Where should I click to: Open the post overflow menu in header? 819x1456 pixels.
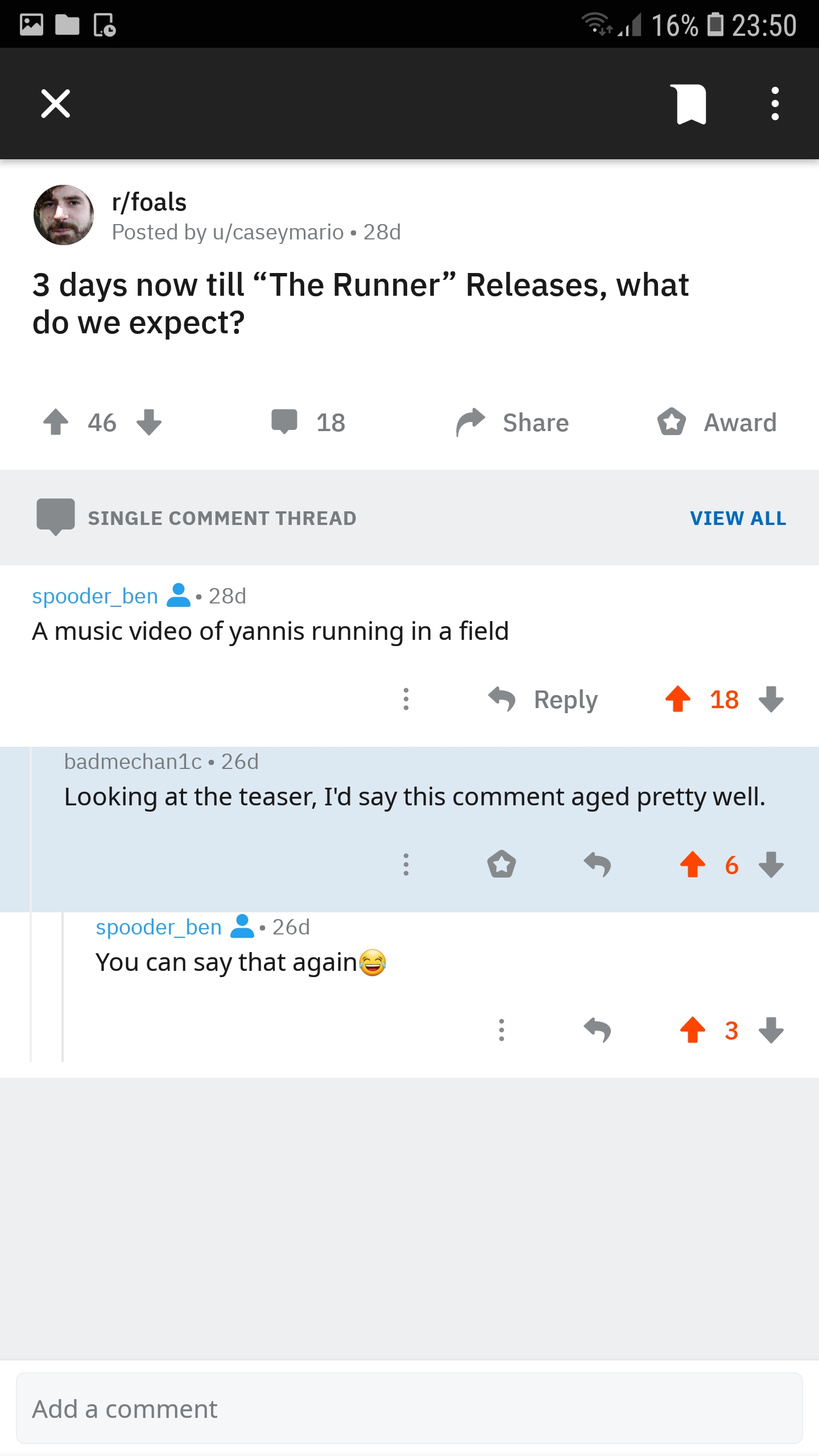point(775,104)
